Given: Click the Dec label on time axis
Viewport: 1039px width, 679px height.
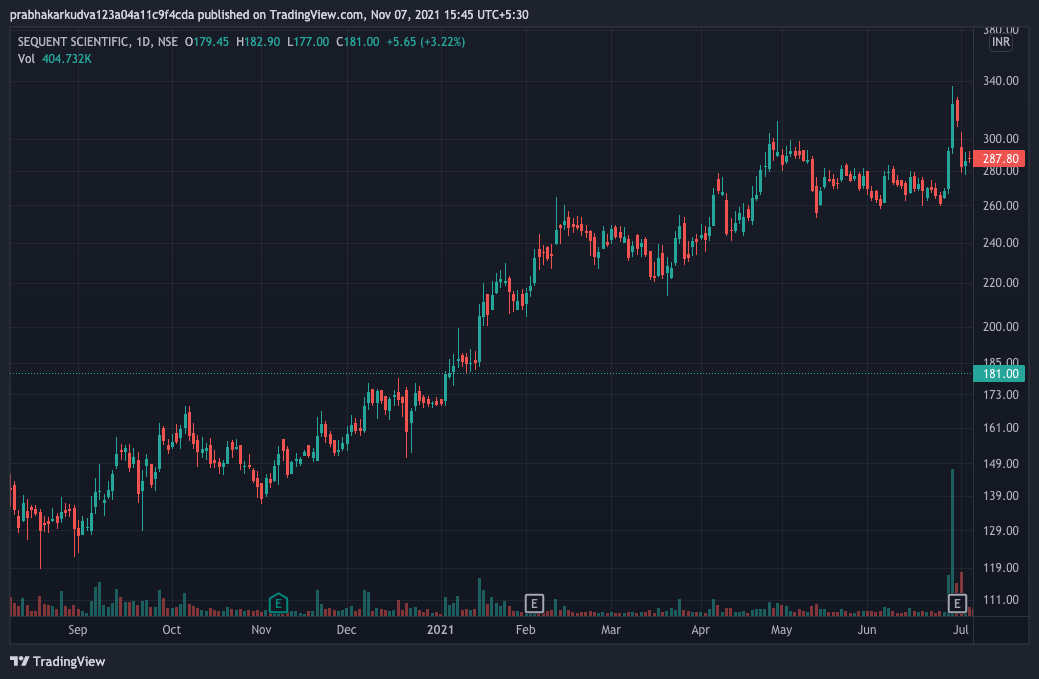Looking at the screenshot, I should (347, 630).
